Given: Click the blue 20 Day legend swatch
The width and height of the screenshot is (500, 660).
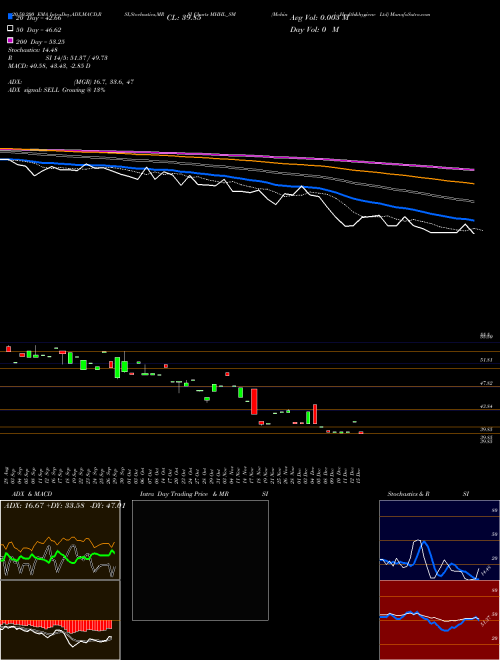Looking at the screenshot, I should tap(10, 17).
